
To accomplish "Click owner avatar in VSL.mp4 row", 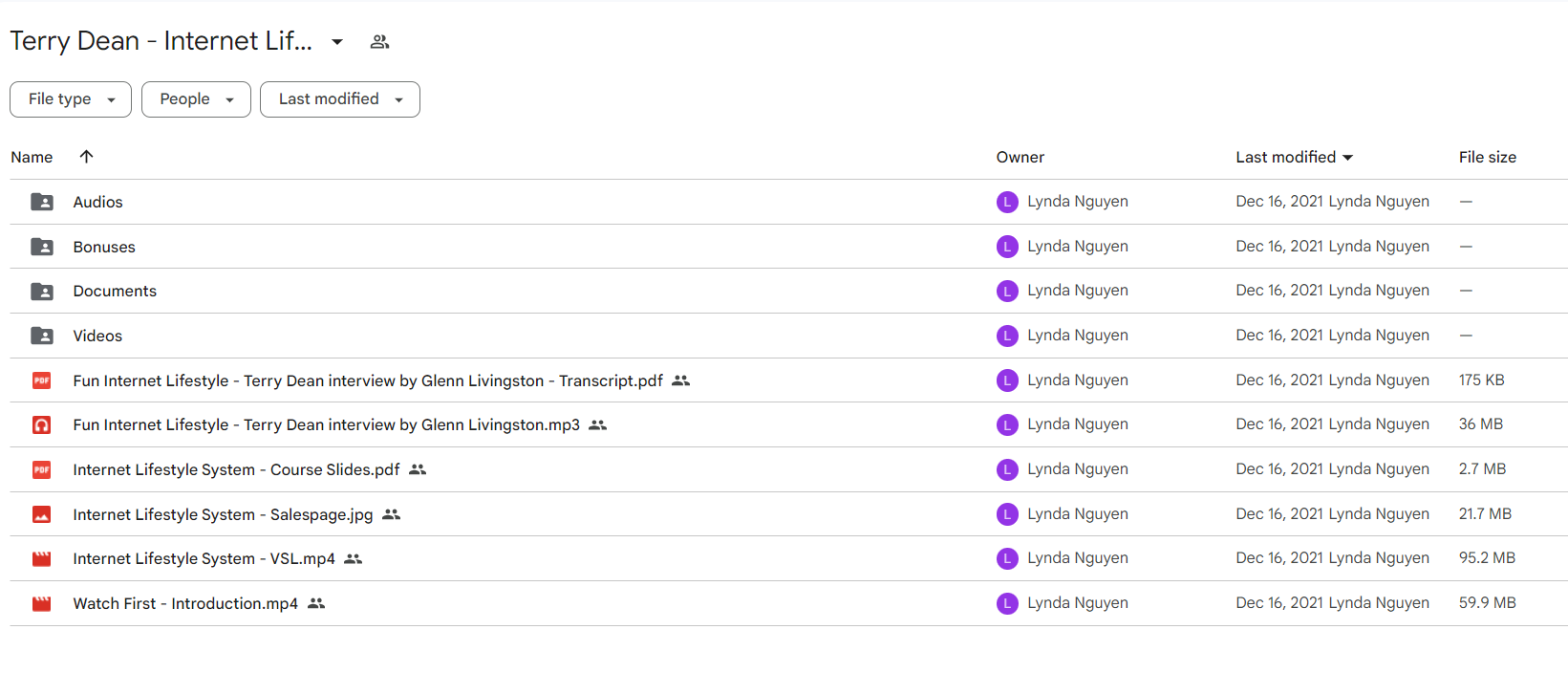I will [x=1007, y=558].
